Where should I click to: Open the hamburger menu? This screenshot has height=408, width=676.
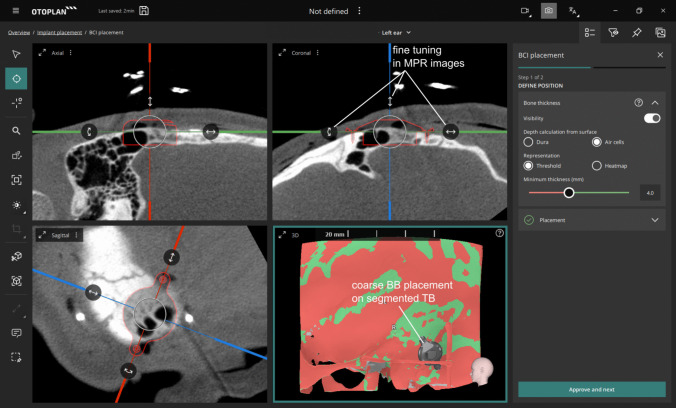16,11
